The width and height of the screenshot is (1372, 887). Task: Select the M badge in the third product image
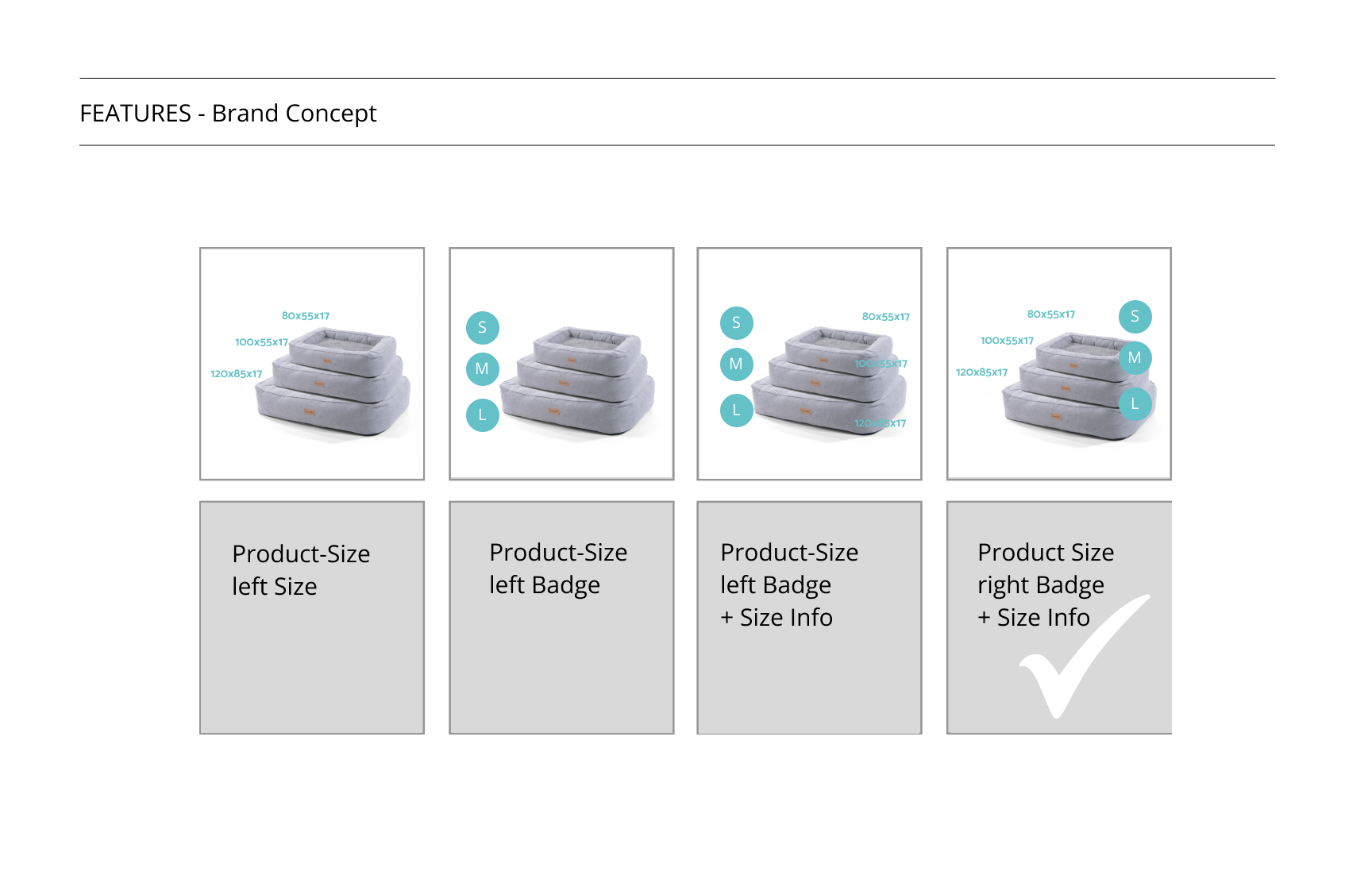point(736,364)
